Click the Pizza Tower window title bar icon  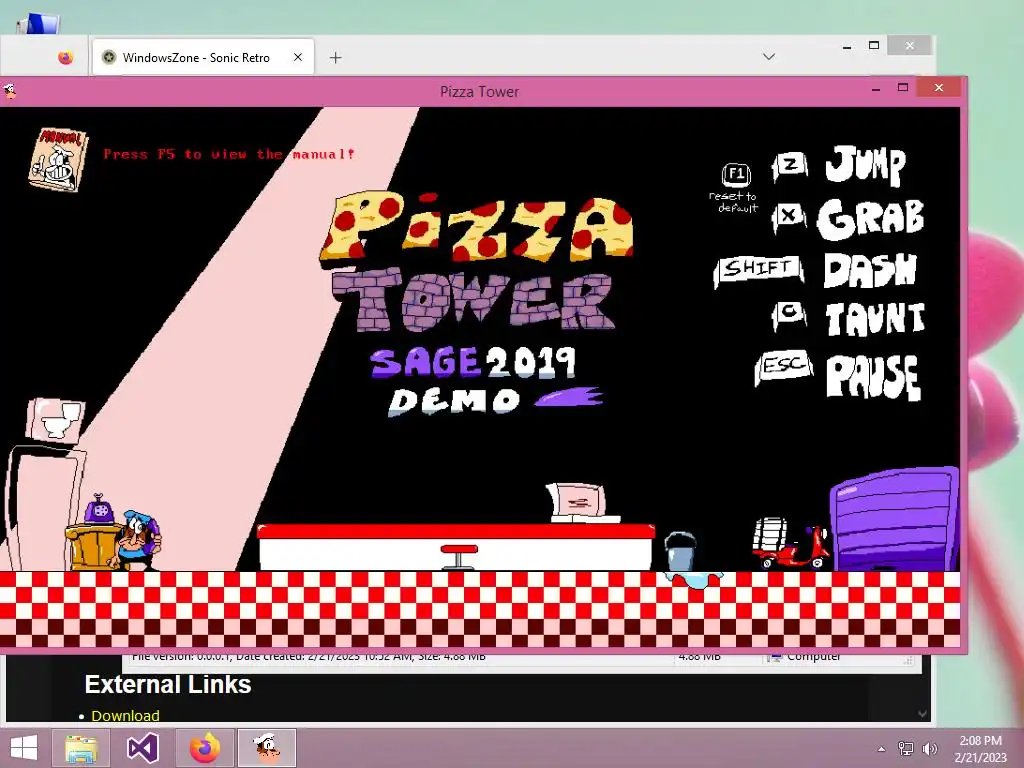9,91
